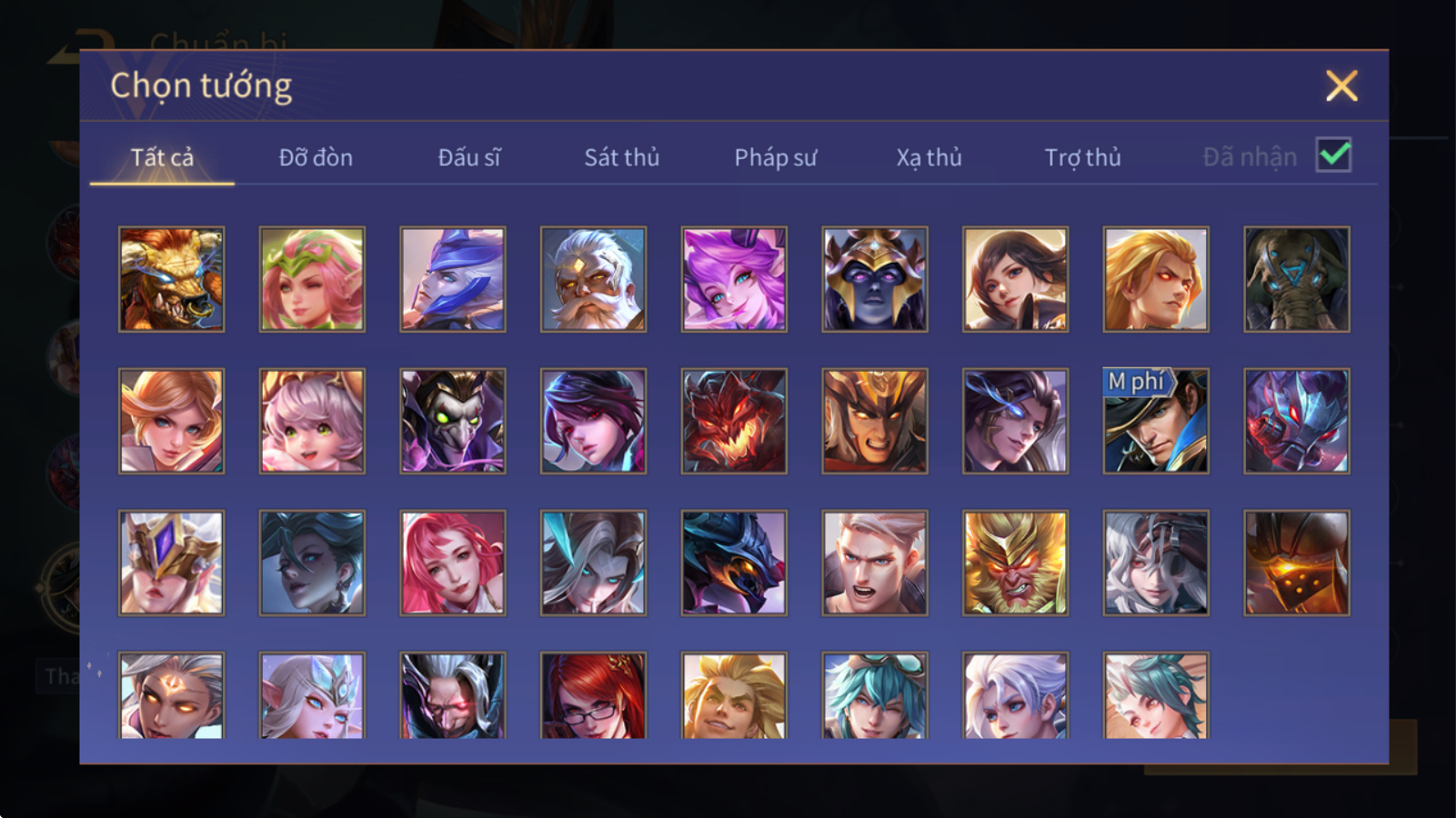Toggle the 'Đã nhận' checkbox
Screen dimensions: 1456x818
[x=1333, y=155]
